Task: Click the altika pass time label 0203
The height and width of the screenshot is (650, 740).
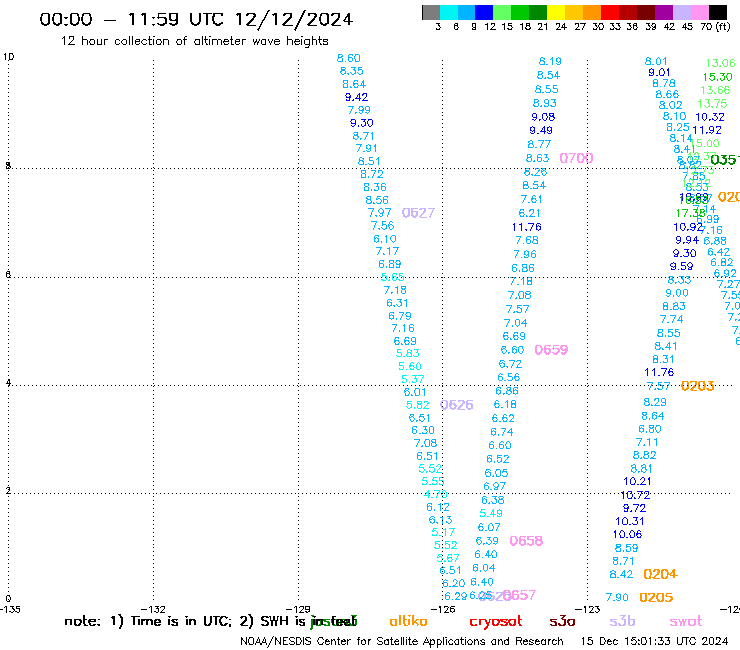Action: tap(698, 386)
